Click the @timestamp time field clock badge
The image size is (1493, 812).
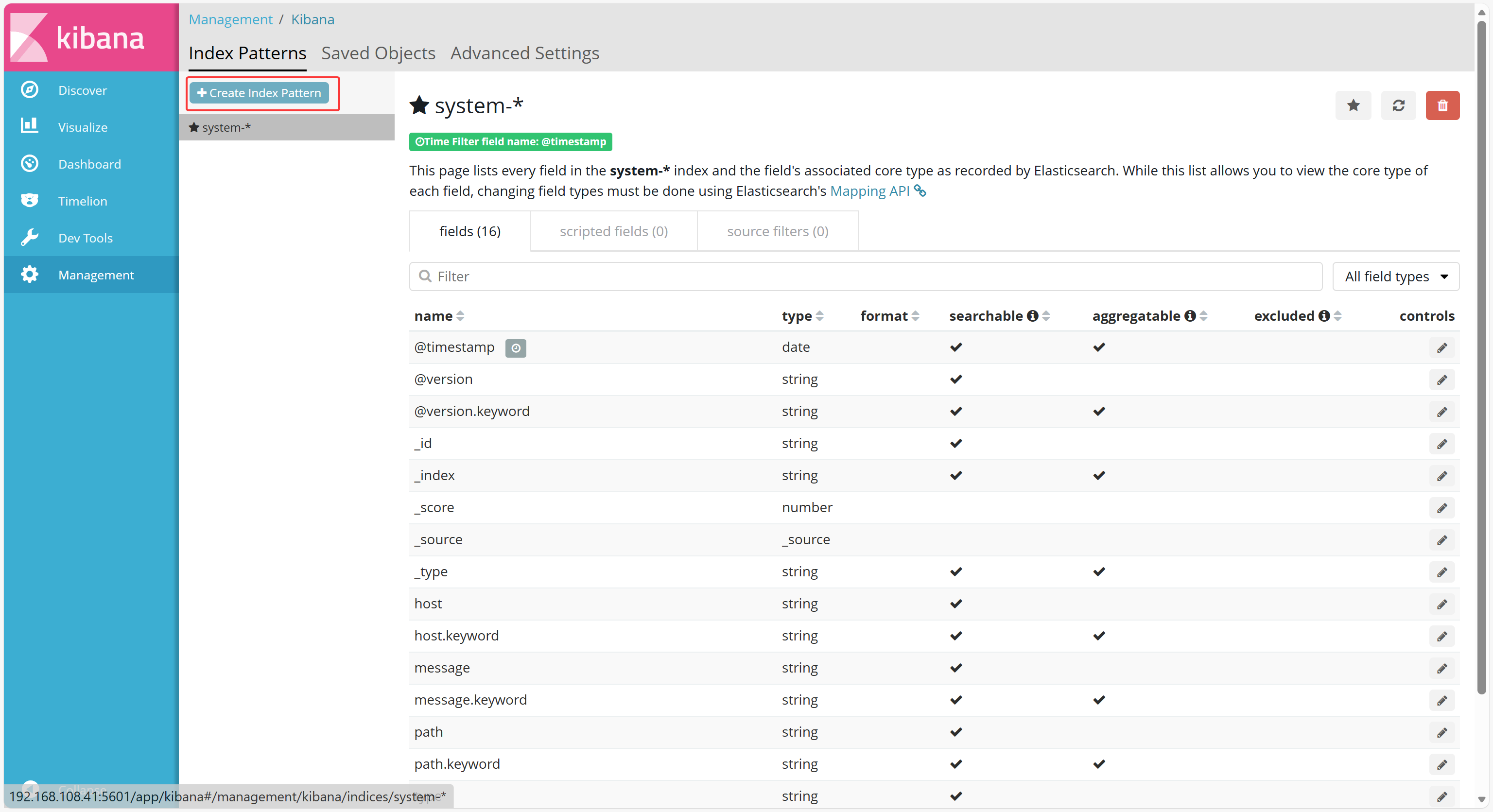[515, 348]
